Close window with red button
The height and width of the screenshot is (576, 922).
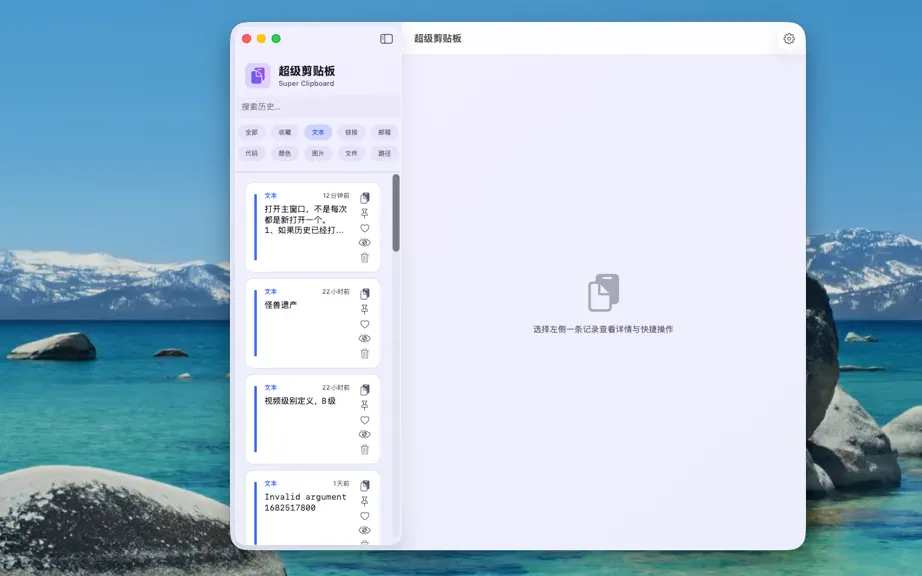(x=246, y=39)
